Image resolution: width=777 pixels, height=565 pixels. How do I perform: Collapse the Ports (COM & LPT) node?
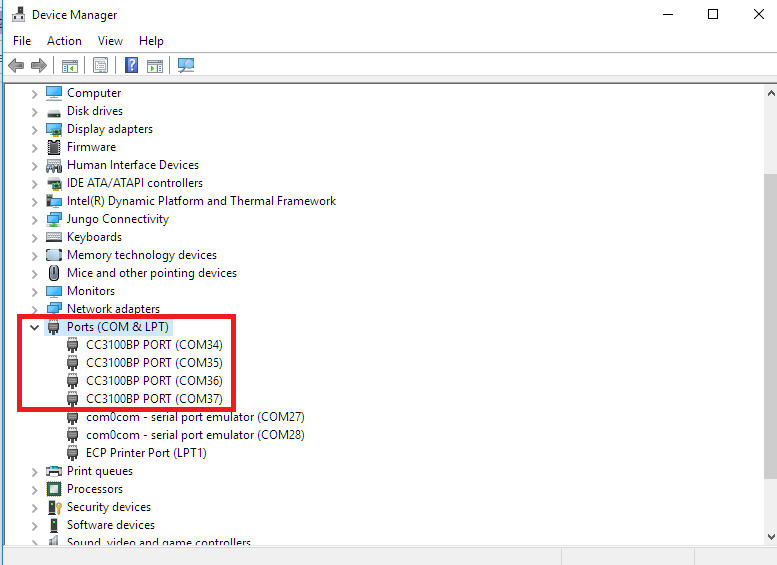coord(34,327)
